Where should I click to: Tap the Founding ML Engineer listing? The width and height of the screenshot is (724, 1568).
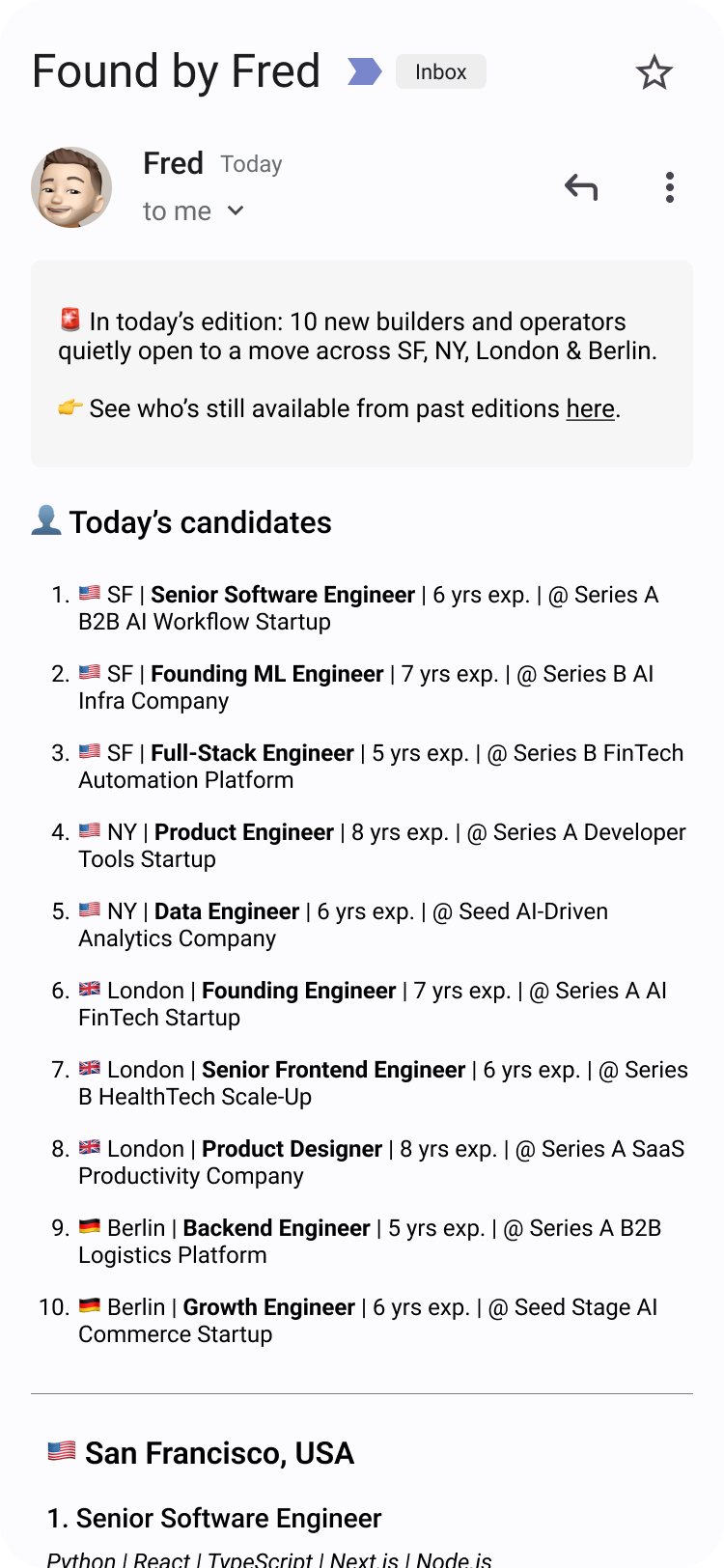pos(266,674)
